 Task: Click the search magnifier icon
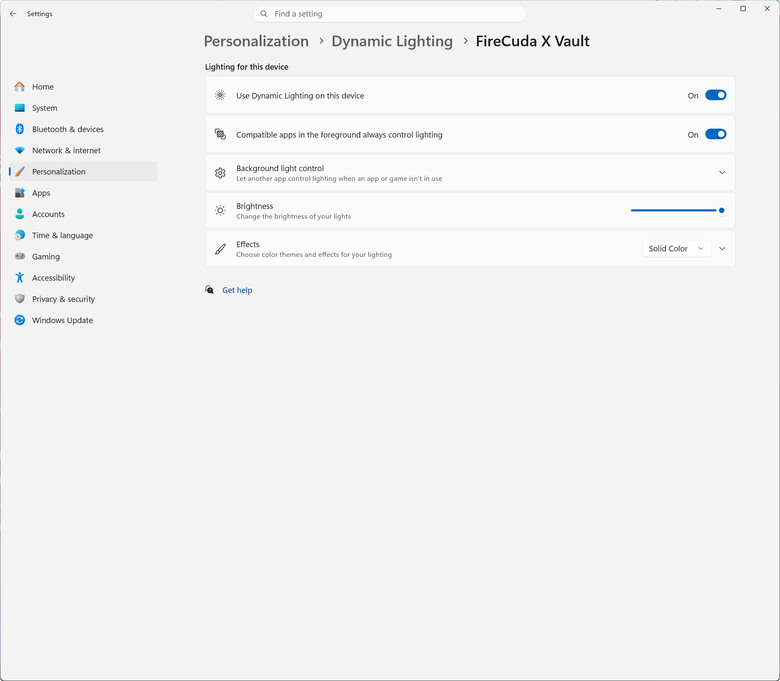point(264,14)
